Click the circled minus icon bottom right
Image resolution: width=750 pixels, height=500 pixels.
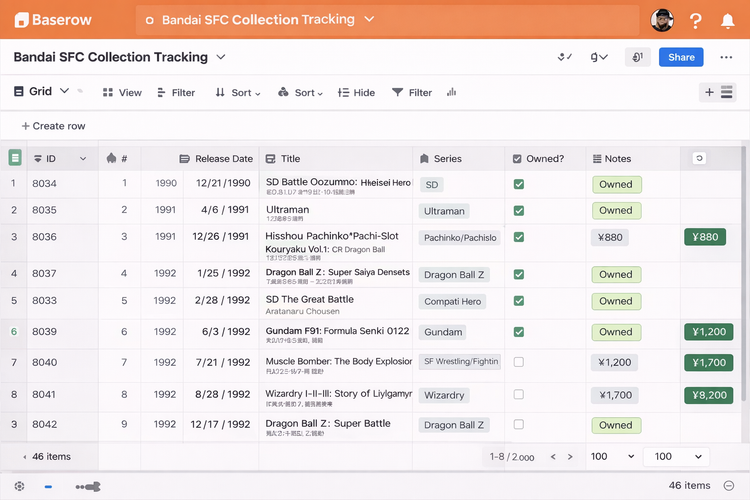[x=728, y=486]
